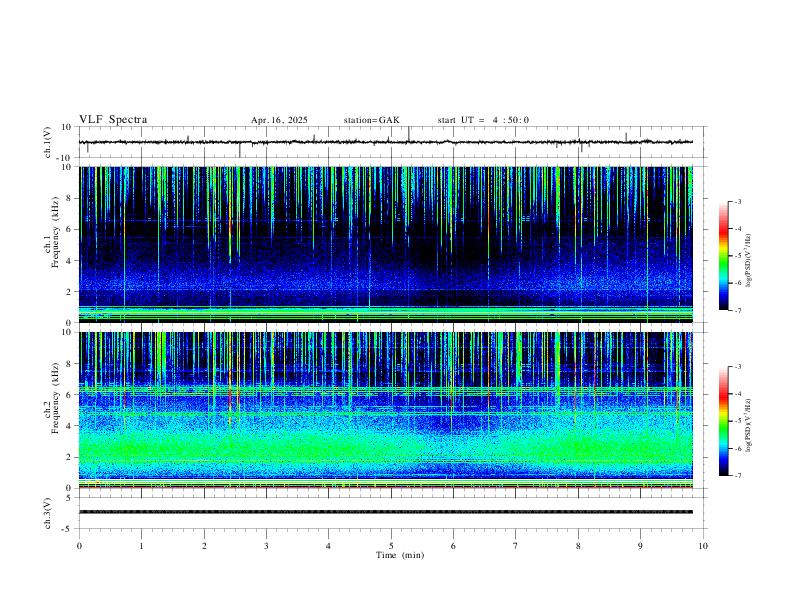Click the ch.3 voltage trace band
Image resolution: width=792 pixels, height=612 pixels.
[386, 512]
